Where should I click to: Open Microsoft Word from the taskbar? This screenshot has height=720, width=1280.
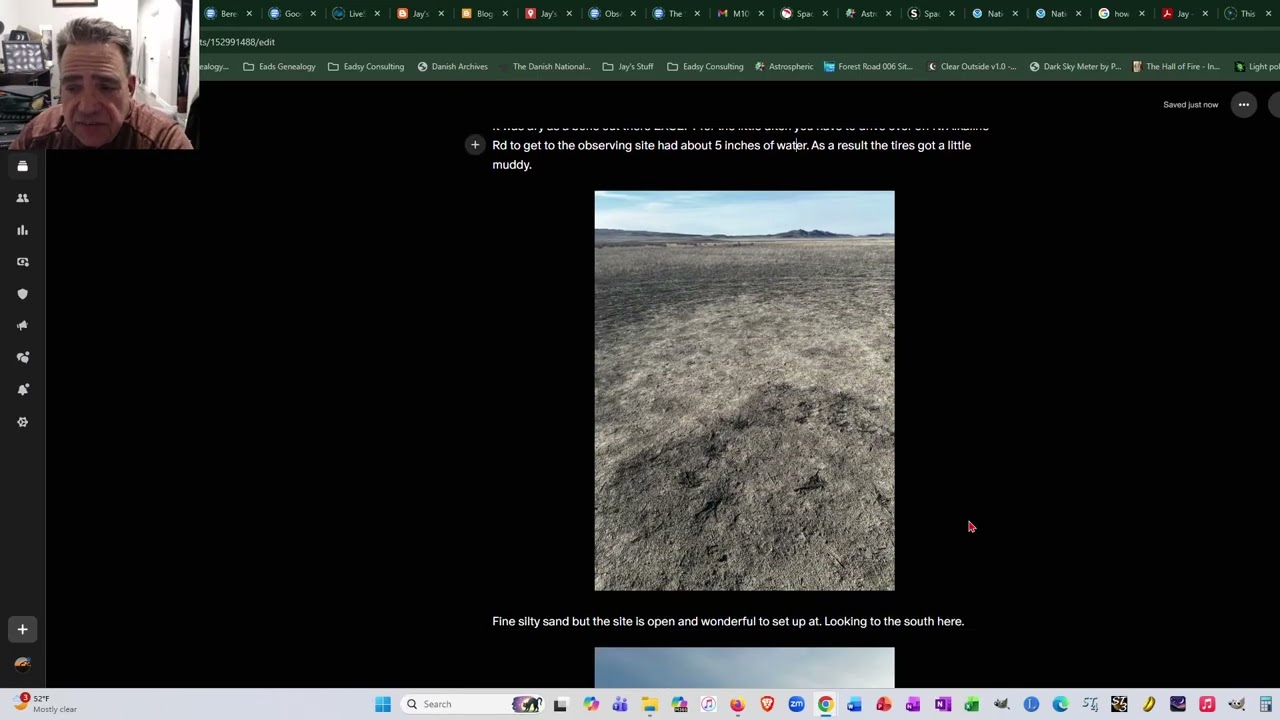854,704
